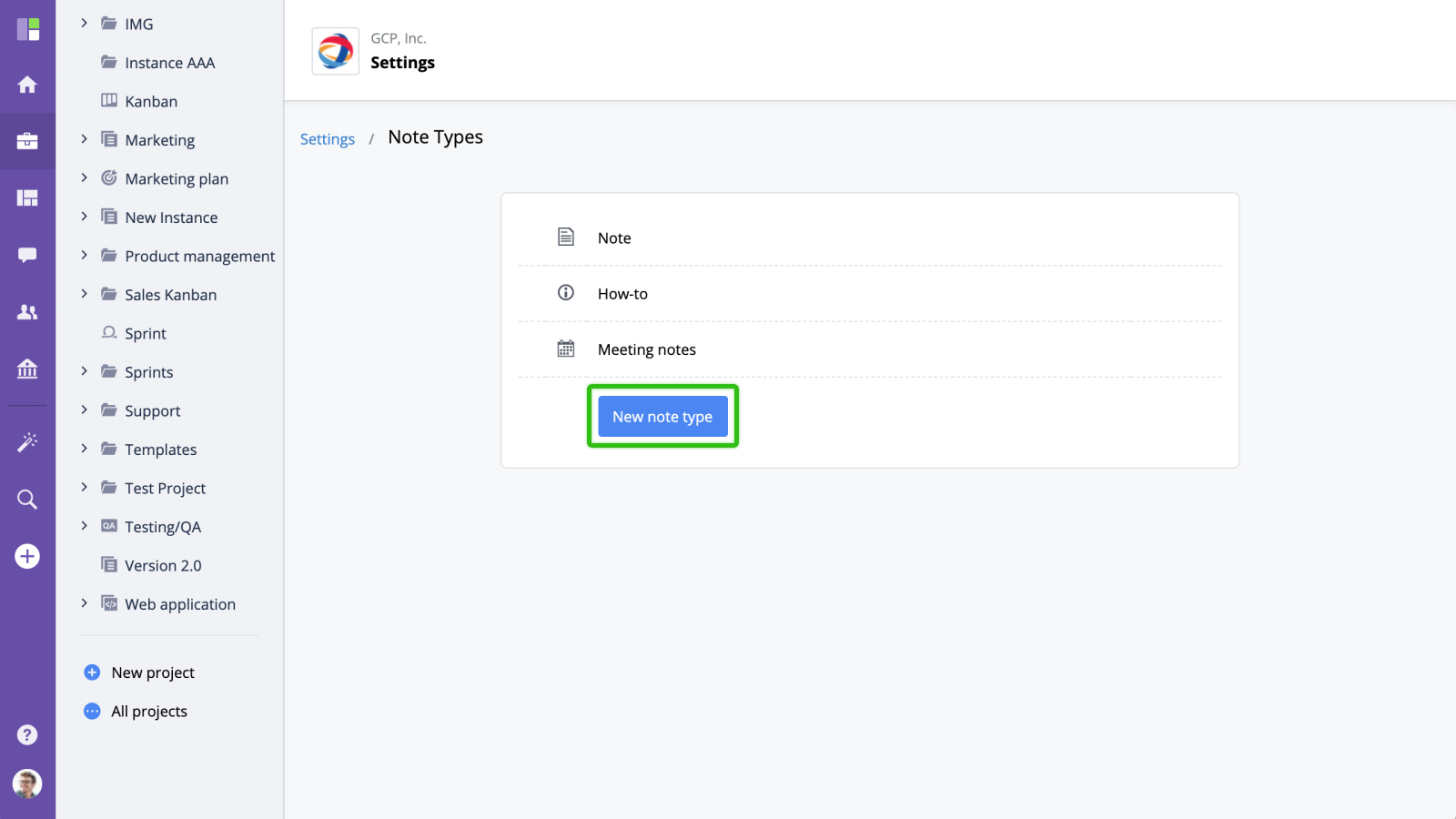
Task: Go back via Settings breadcrumb link
Action: click(328, 139)
